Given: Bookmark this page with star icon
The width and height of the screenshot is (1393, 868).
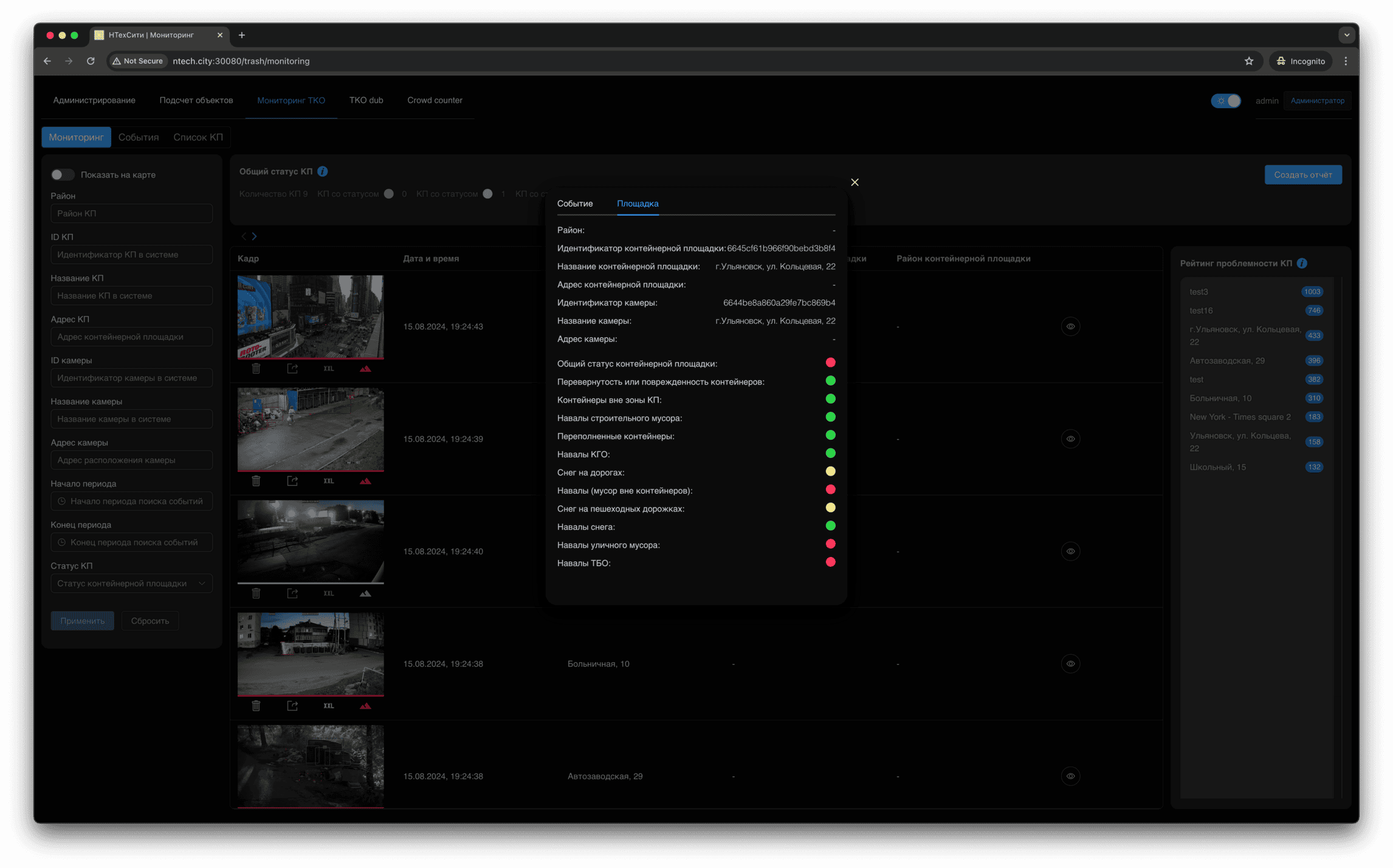Looking at the screenshot, I should pos(1249,61).
